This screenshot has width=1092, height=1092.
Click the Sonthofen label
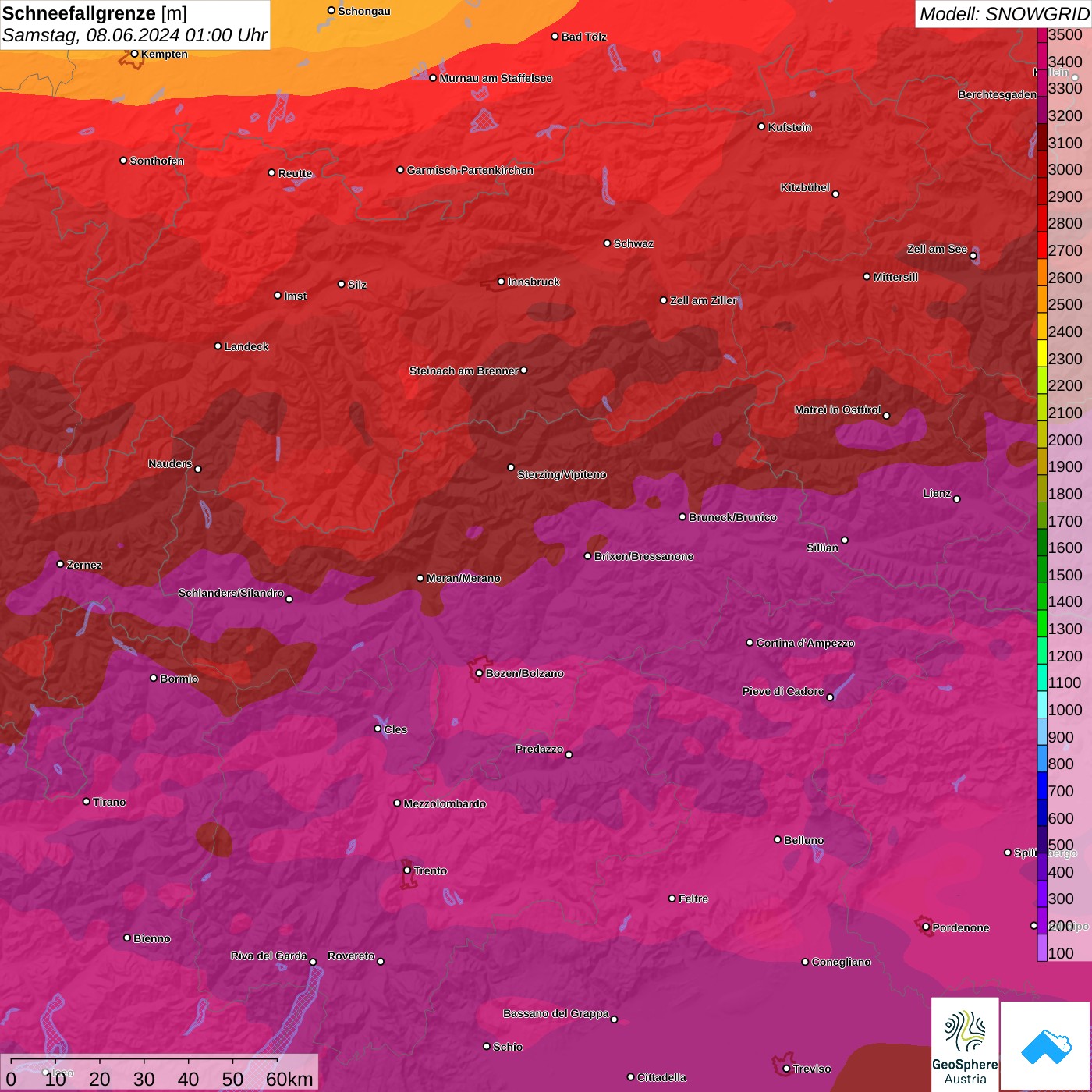coord(157,161)
